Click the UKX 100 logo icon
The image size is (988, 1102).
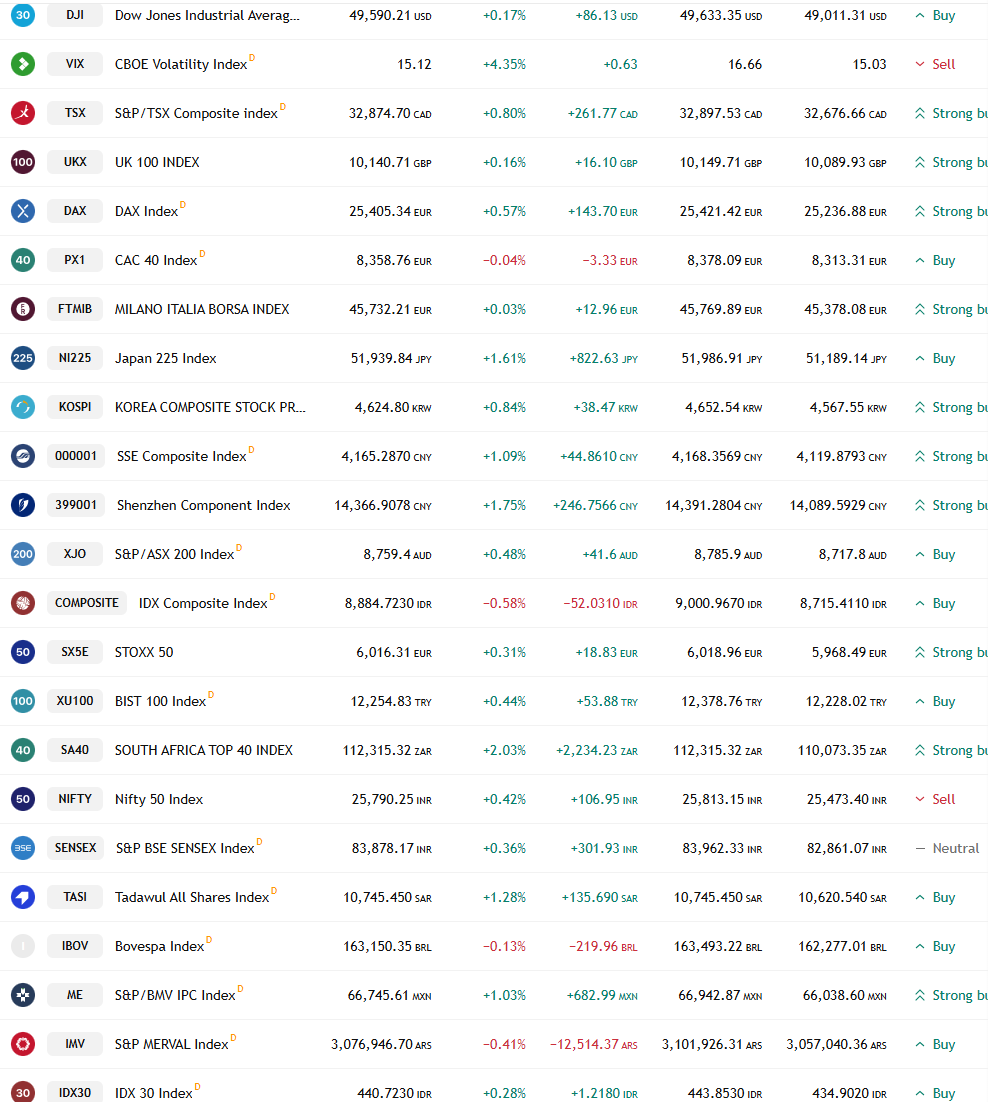pos(23,162)
